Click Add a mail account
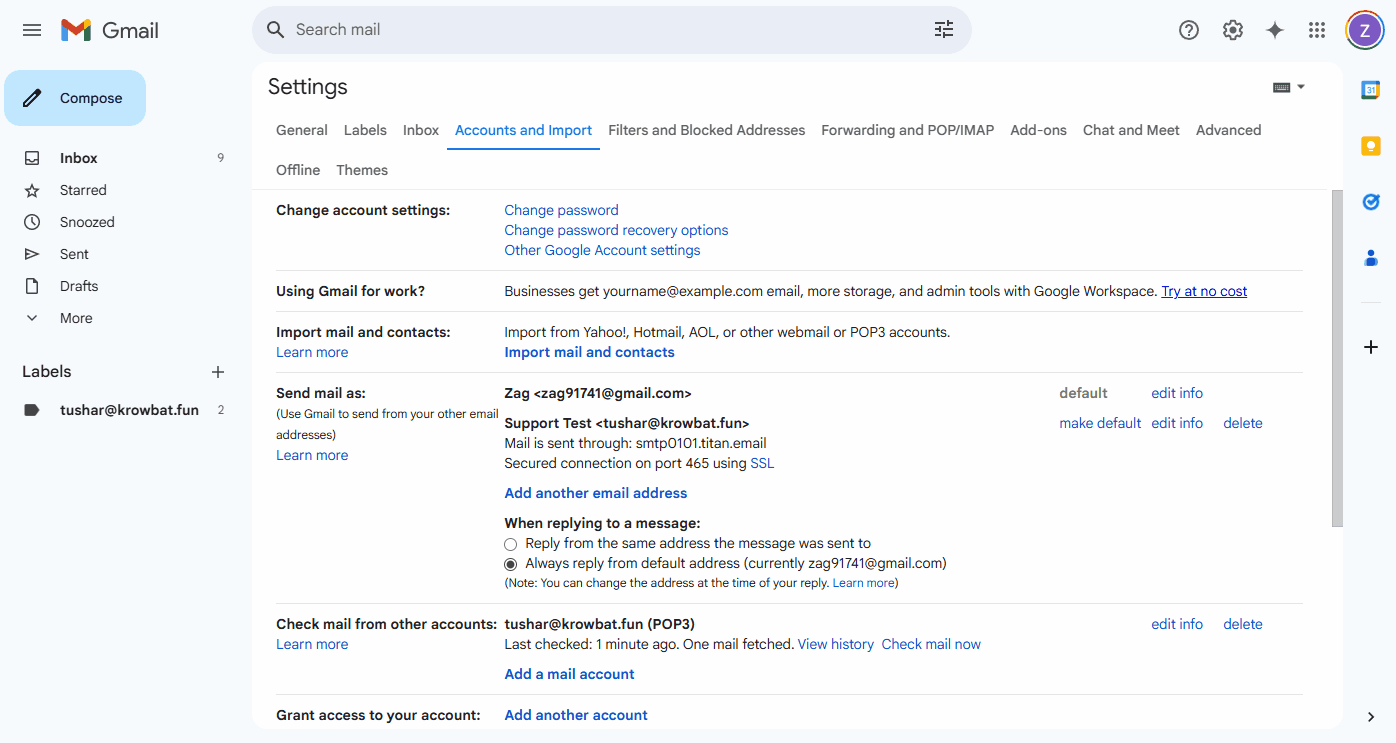The width and height of the screenshot is (1396, 743). click(x=569, y=674)
